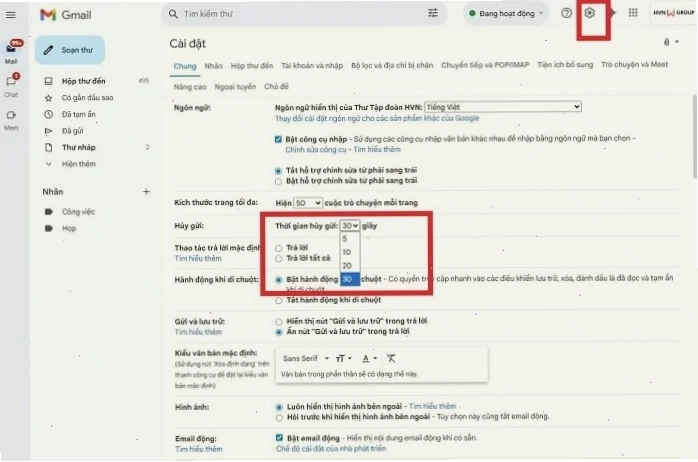Viewport: 698px width, 462px height.
Task: Toggle Bật email động checkbox
Action: click(279, 438)
